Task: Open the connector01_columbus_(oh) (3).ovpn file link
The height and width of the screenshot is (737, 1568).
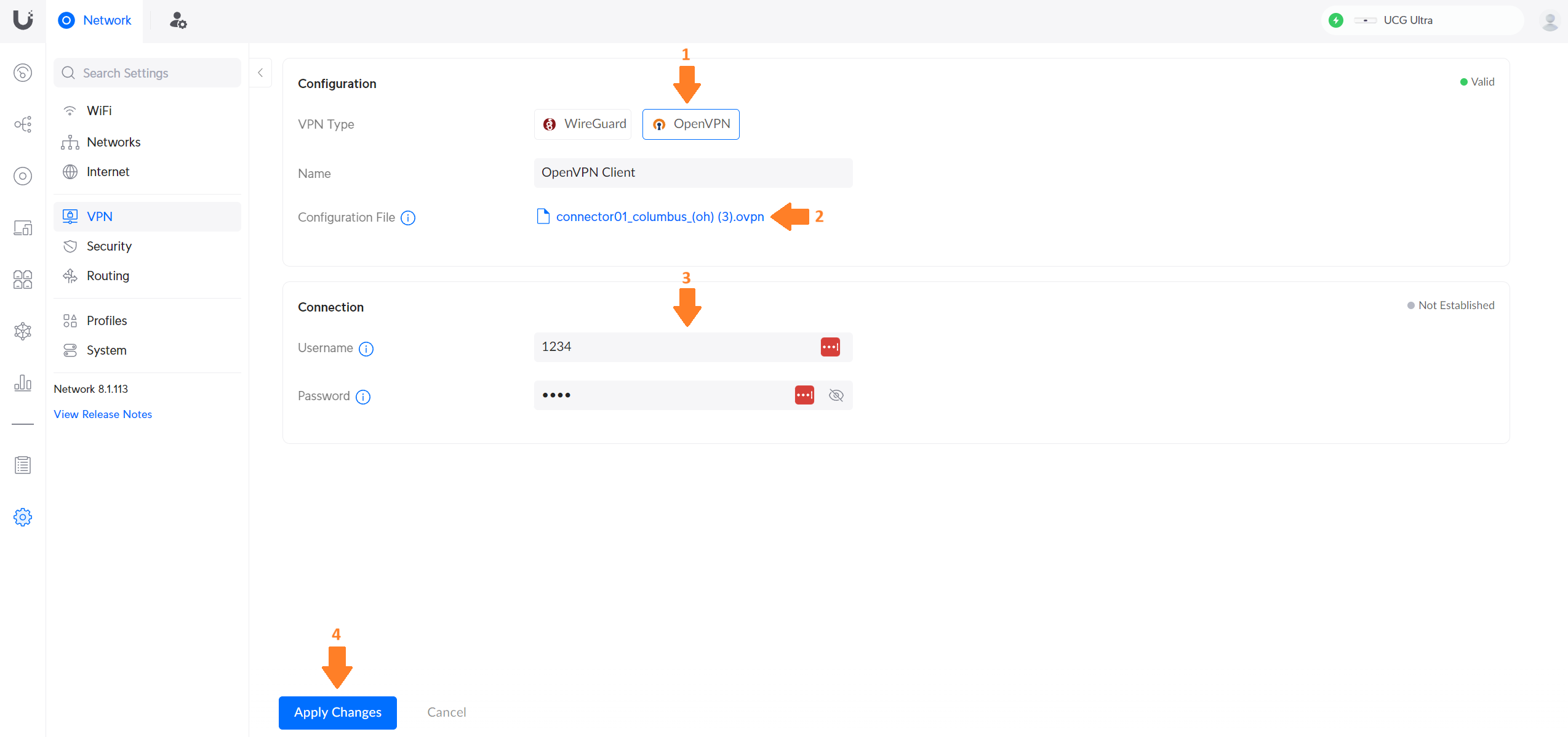Action: pos(660,217)
